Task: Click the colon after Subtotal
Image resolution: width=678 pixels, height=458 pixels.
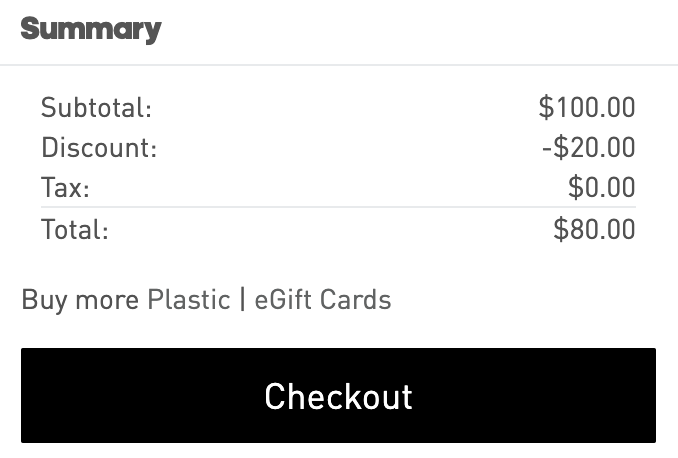Action: 148,109
